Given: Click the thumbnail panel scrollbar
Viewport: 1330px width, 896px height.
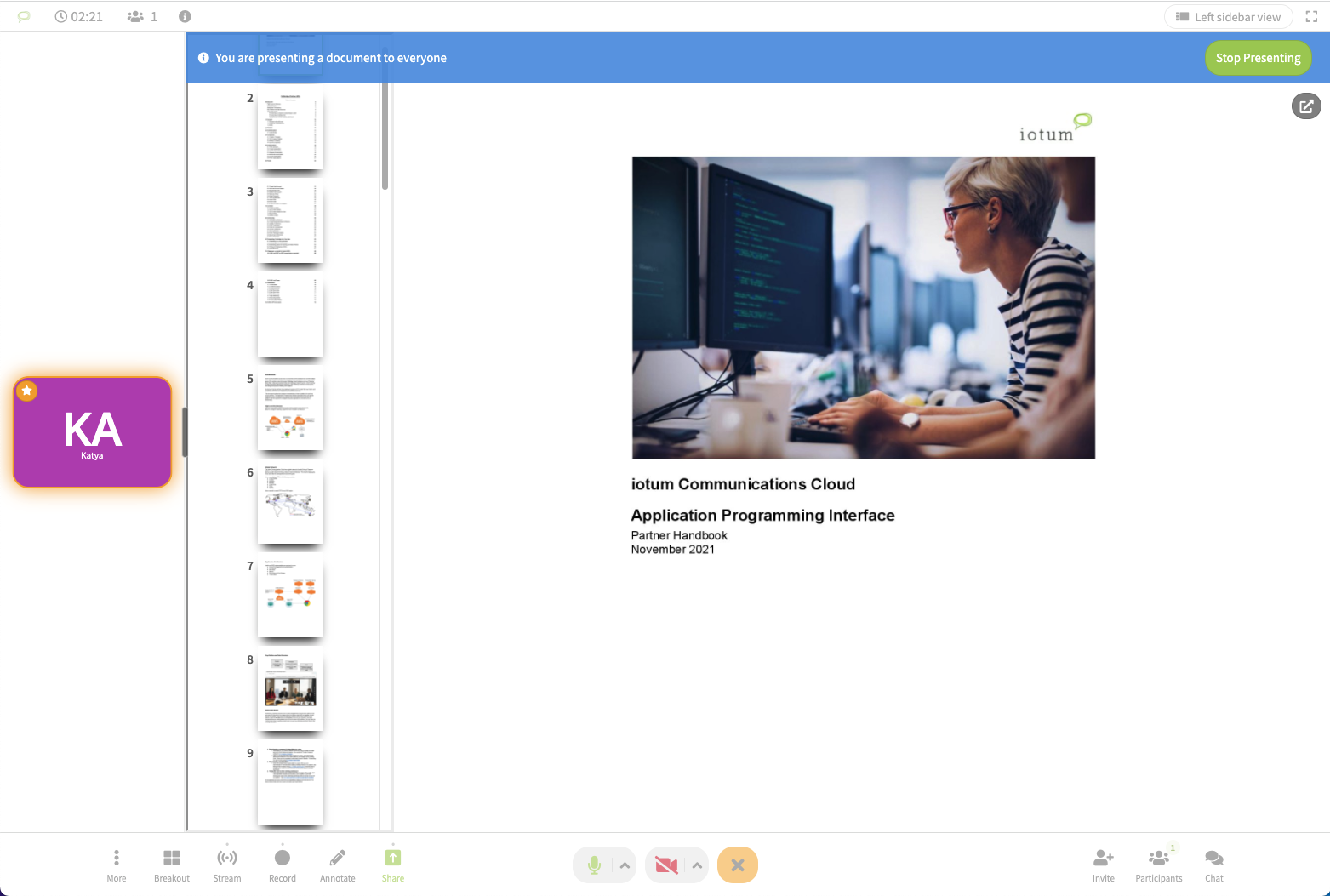Looking at the screenshot, I should (x=385, y=119).
